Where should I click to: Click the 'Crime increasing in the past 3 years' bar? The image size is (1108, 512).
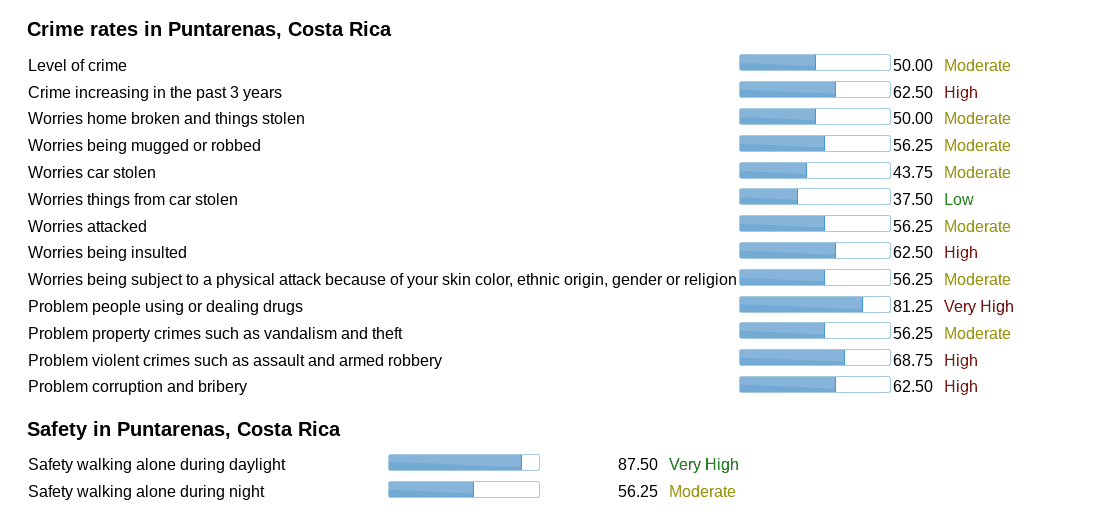click(814, 90)
